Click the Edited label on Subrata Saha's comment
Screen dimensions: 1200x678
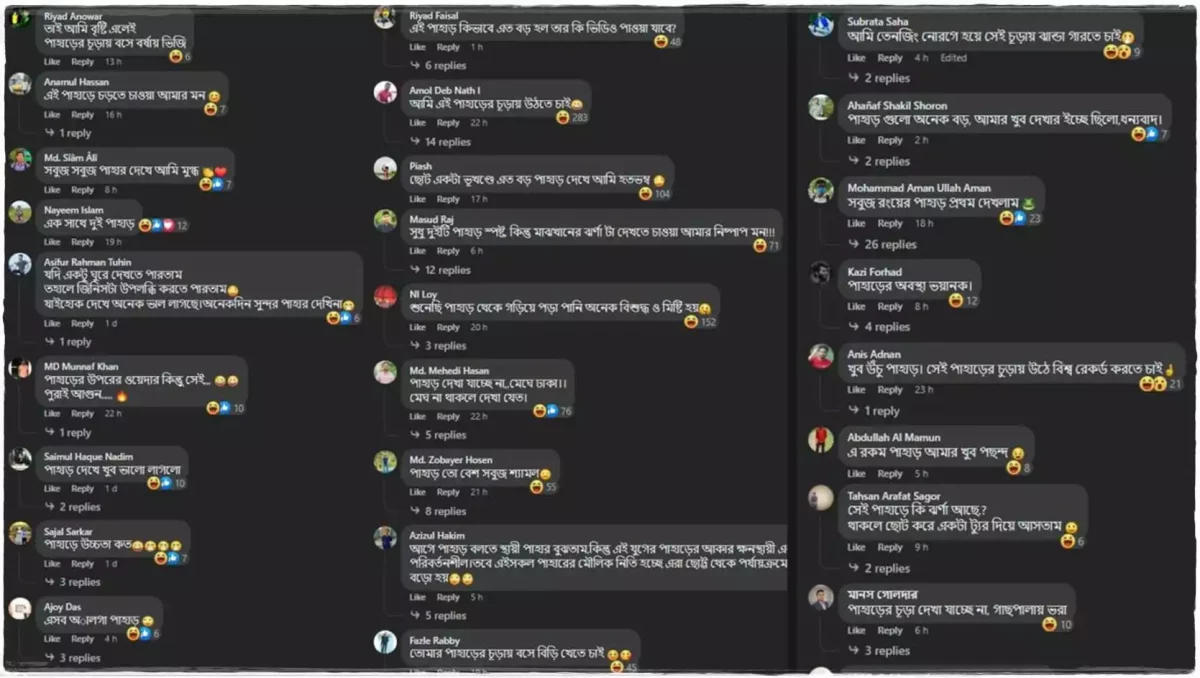tap(953, 58)
